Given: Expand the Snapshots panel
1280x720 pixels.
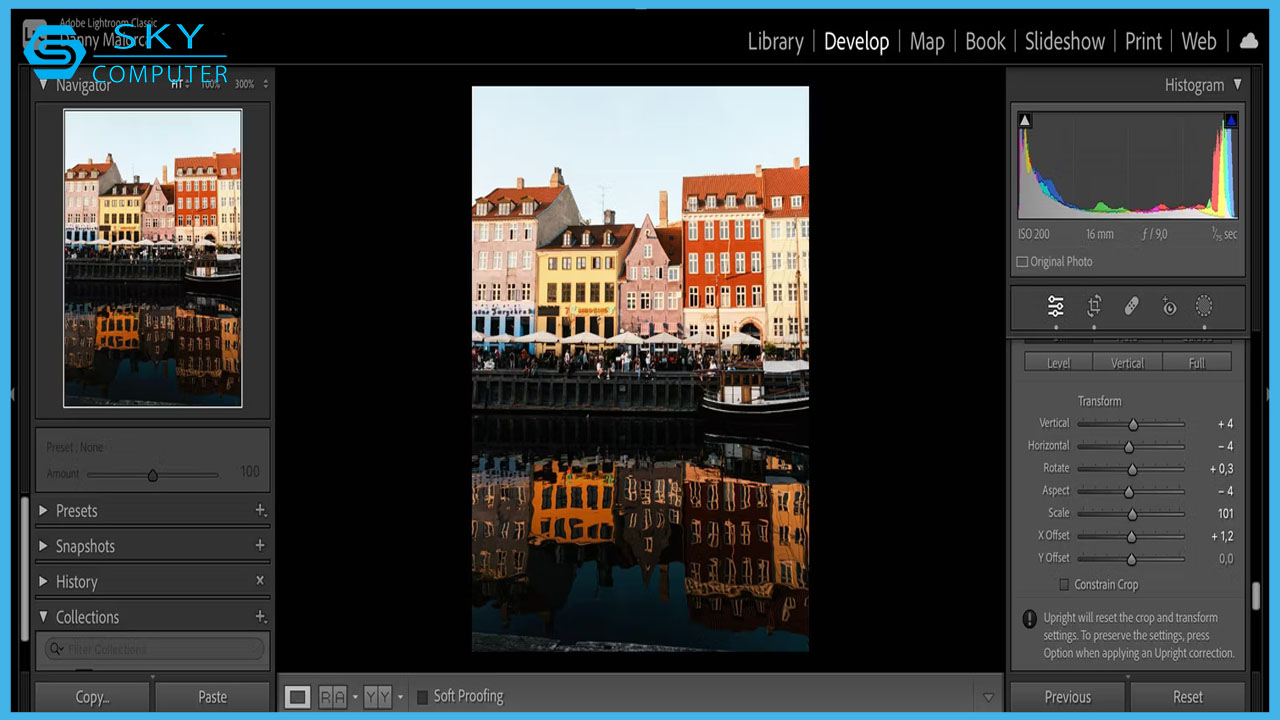Looking at the screenshot, I should pyautogui.click(x=43, y=546).
